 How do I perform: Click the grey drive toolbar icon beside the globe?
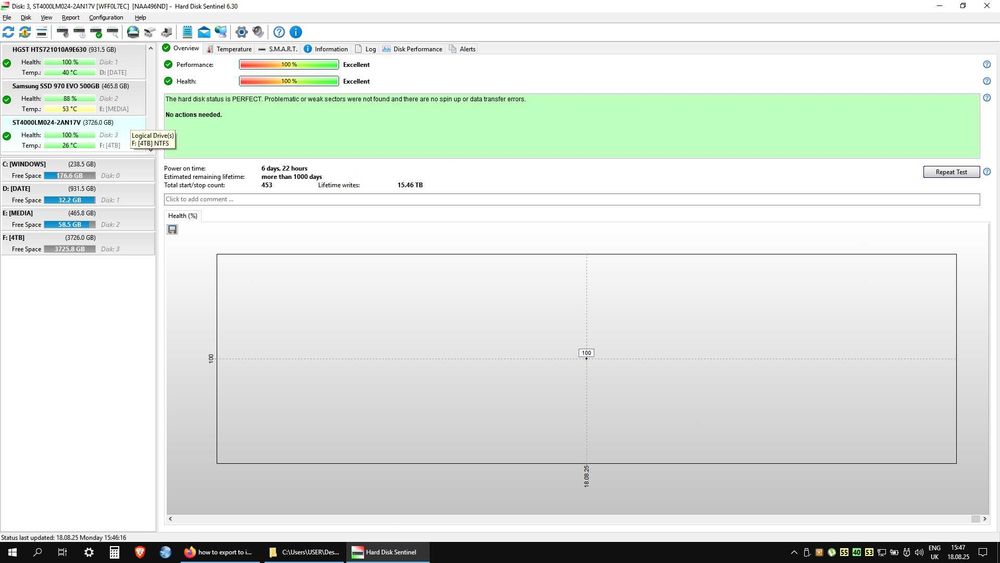click(x=150, y=32)
